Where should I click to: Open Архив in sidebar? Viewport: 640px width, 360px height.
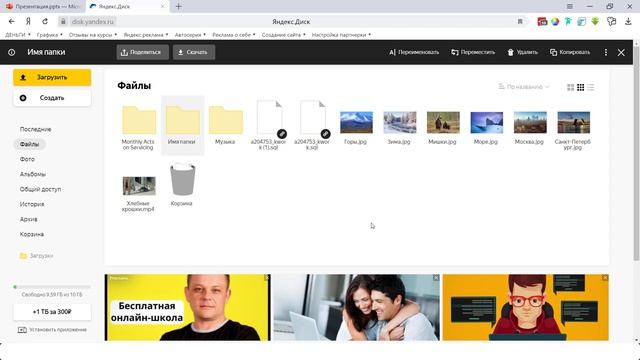coord(29,219)
